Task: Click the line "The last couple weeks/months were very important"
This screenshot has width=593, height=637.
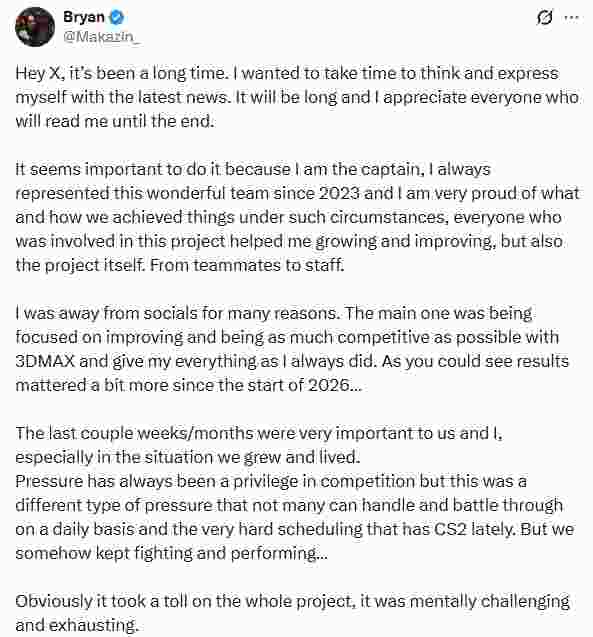Action: click(x=259, y=433)
